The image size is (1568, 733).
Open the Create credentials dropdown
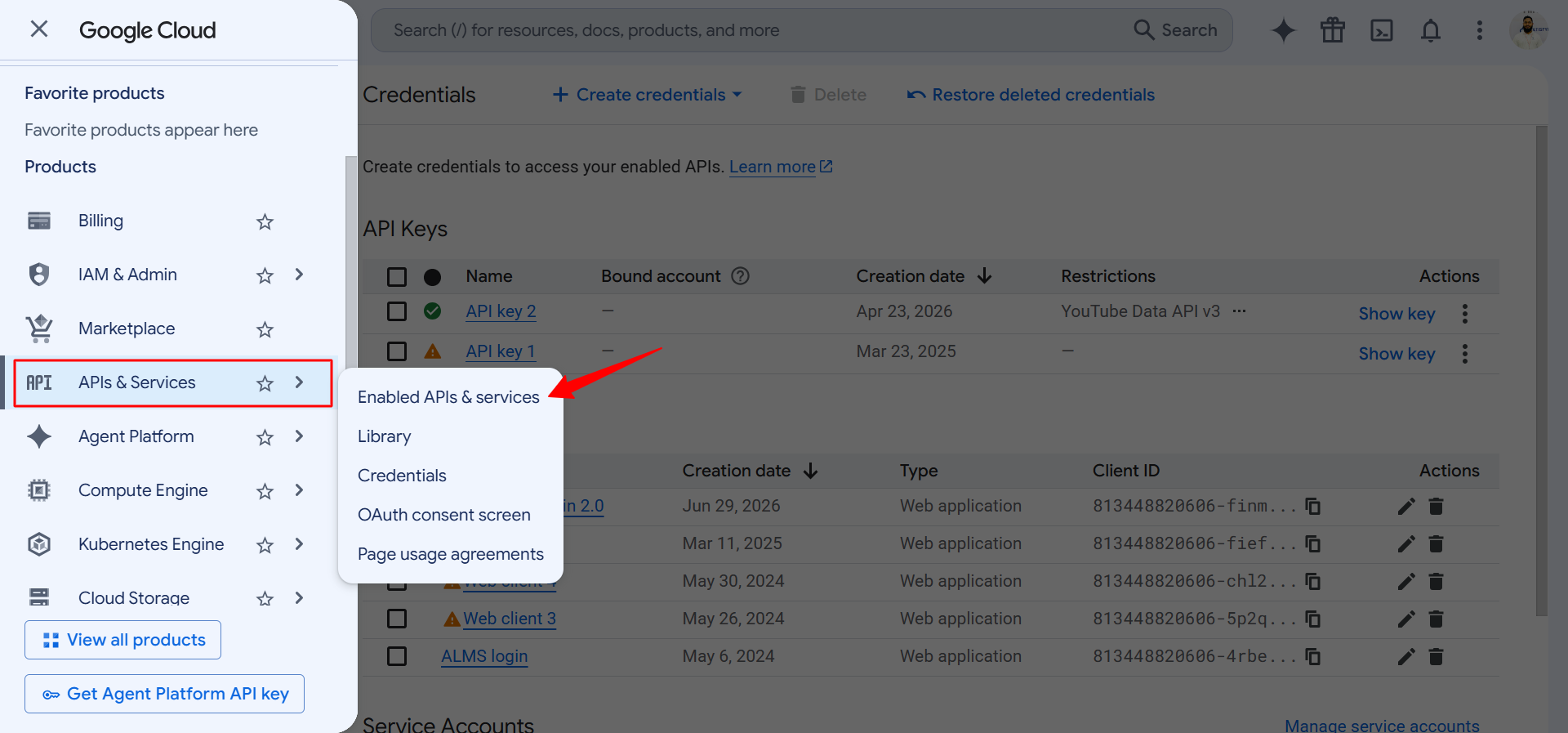648,95
